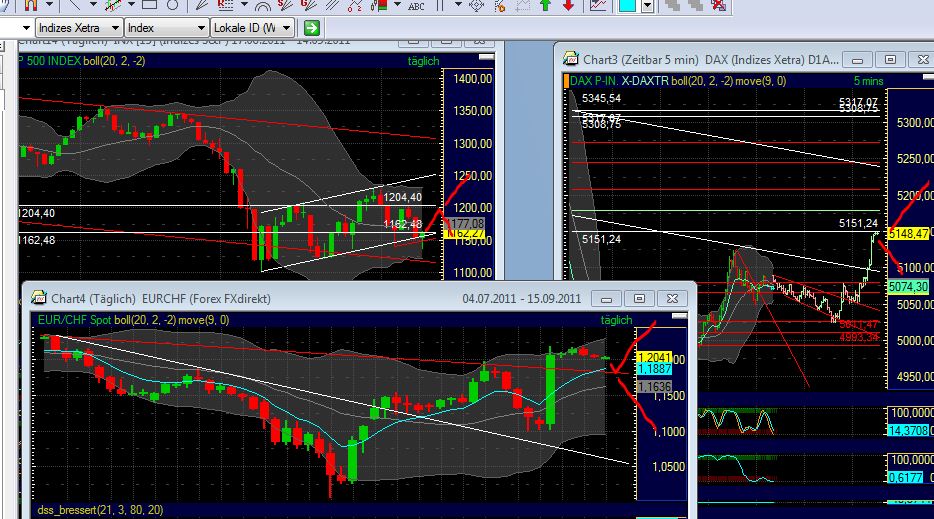Select the regression channel tool
Image resolution: width=934 pixels, height=519 pixels.
[113, 5]
